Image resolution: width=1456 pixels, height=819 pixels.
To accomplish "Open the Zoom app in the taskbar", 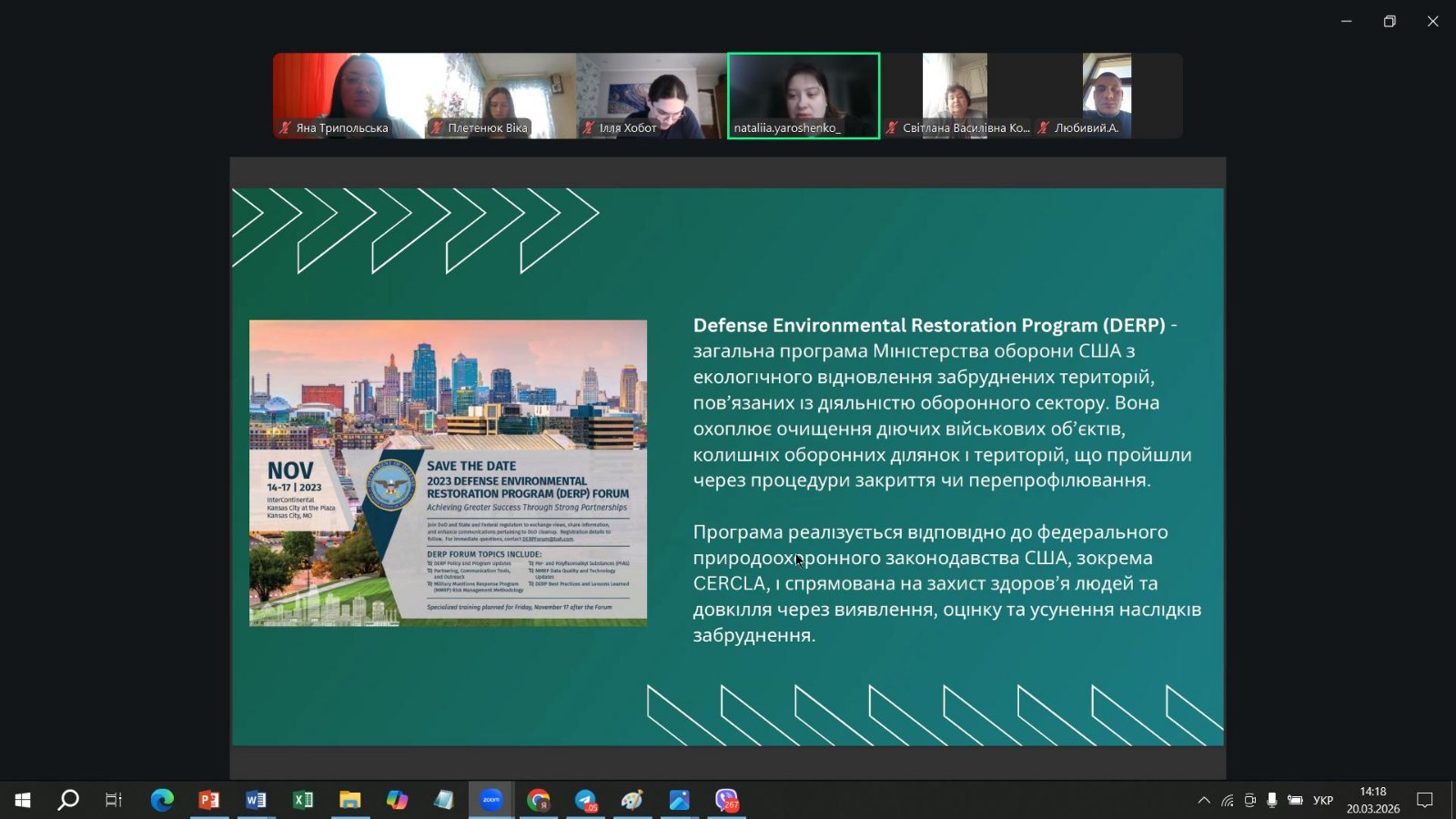I will [491, 800].
